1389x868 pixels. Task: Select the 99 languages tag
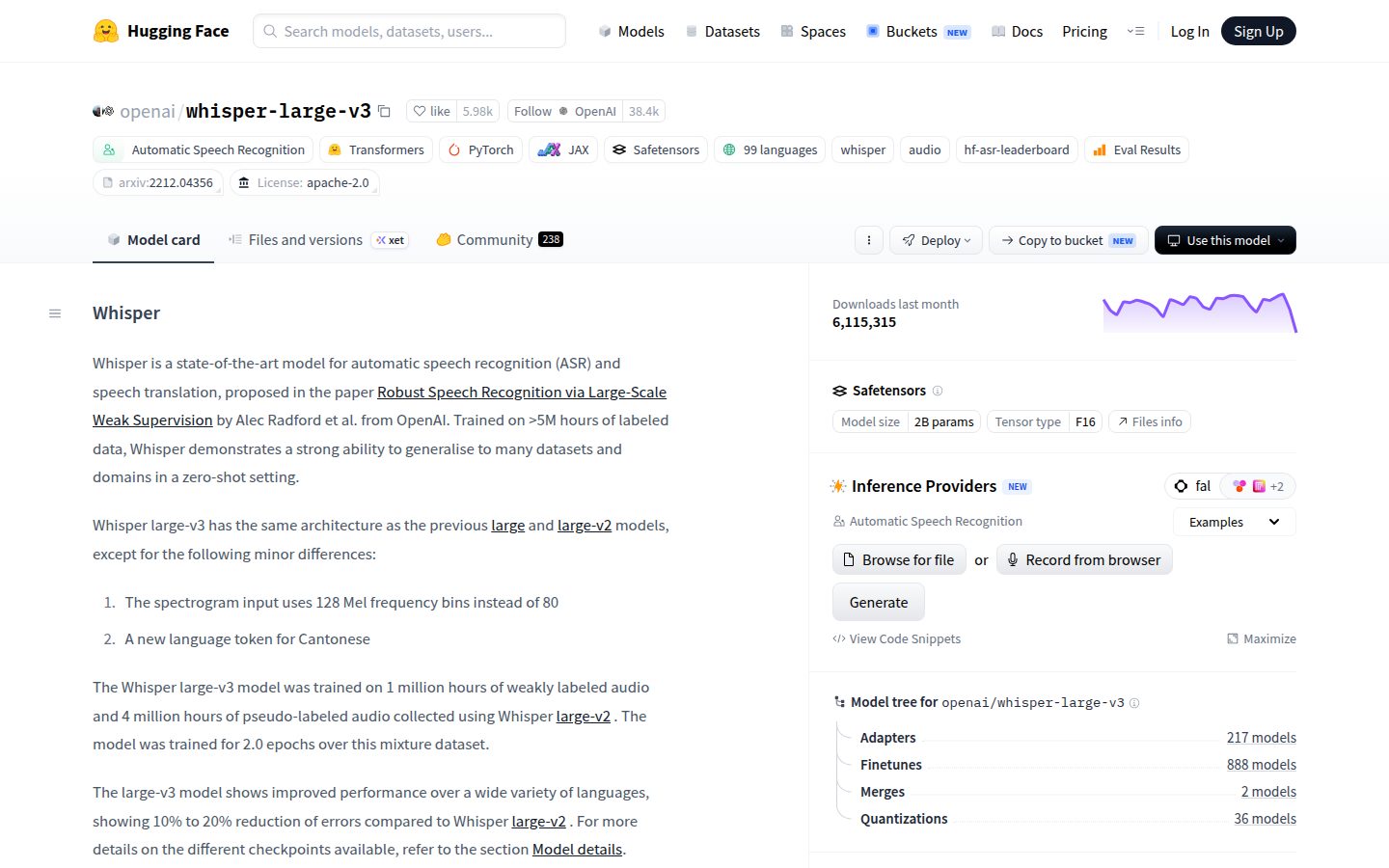pos(770,149)
